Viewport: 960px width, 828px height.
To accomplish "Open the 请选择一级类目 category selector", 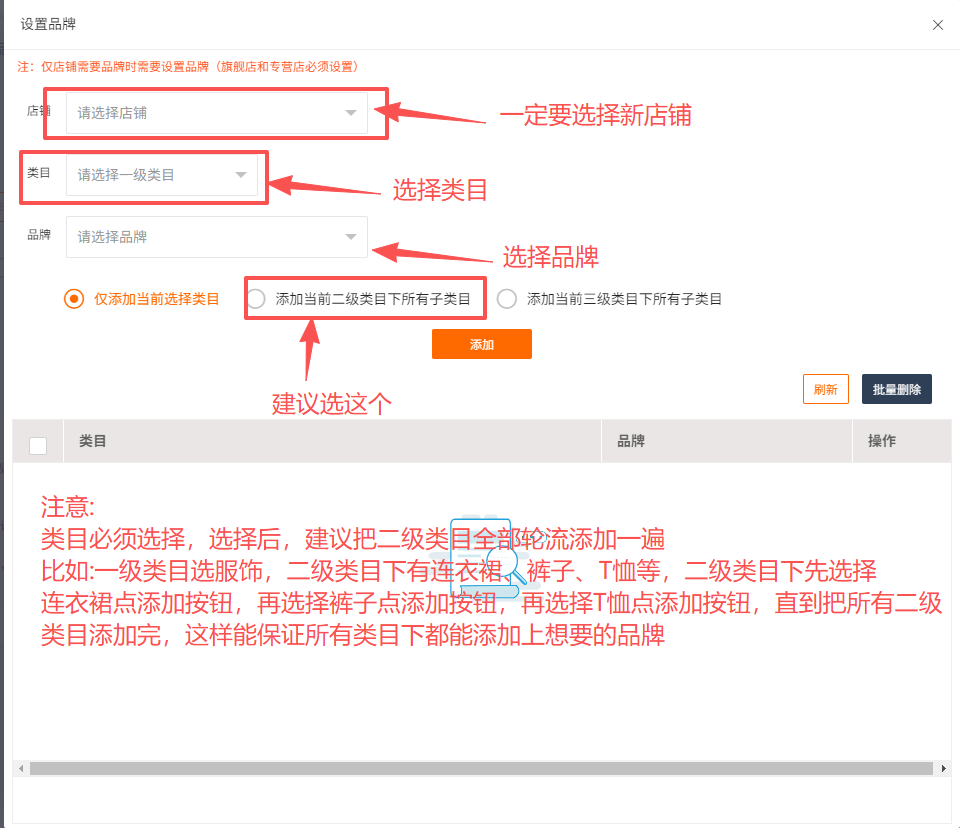I will tap(150, 175).
